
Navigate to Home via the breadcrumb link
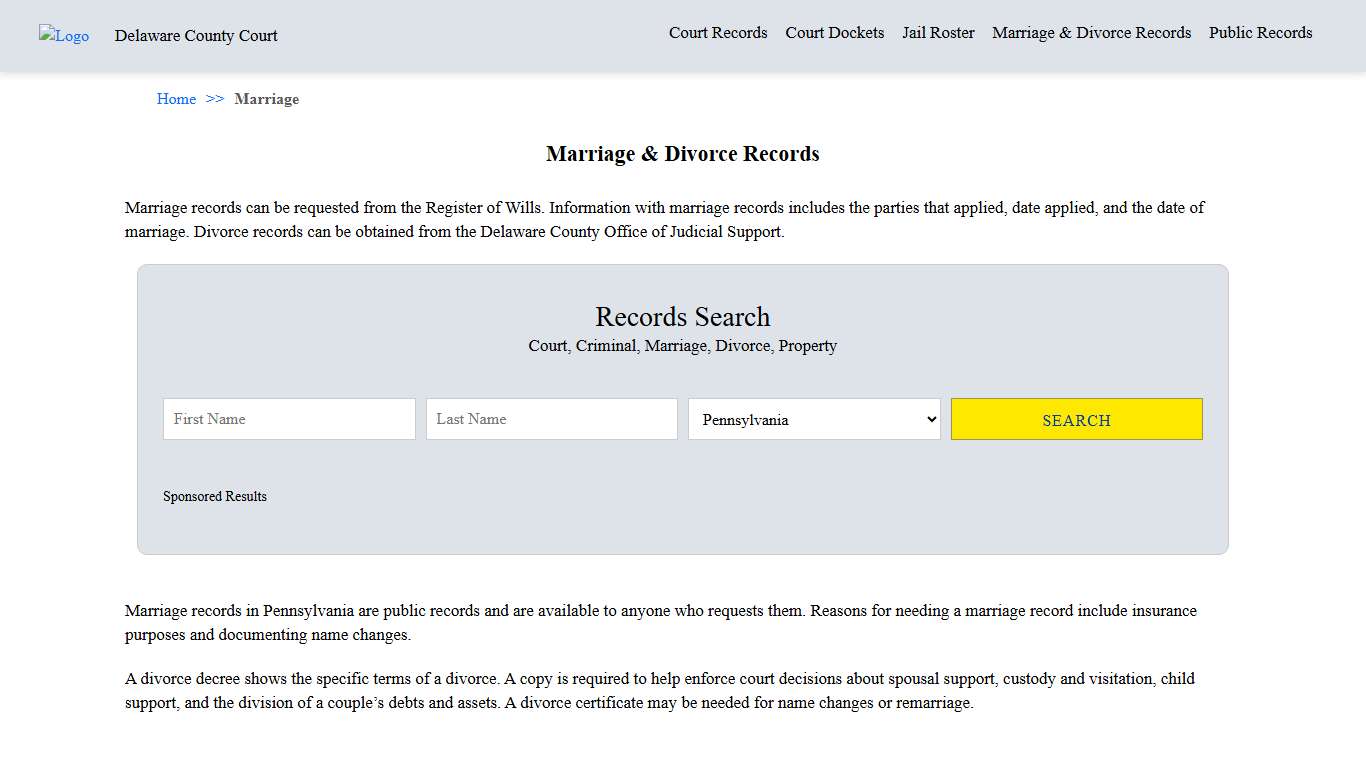coord(176,99)
